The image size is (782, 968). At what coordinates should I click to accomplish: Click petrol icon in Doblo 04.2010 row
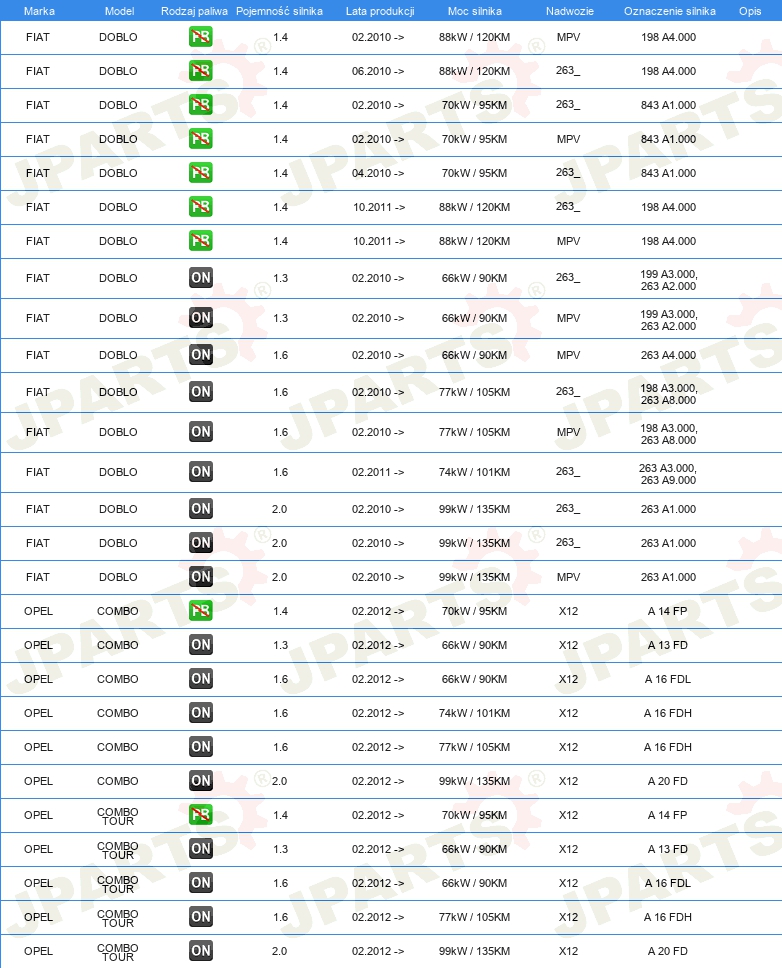201,172
